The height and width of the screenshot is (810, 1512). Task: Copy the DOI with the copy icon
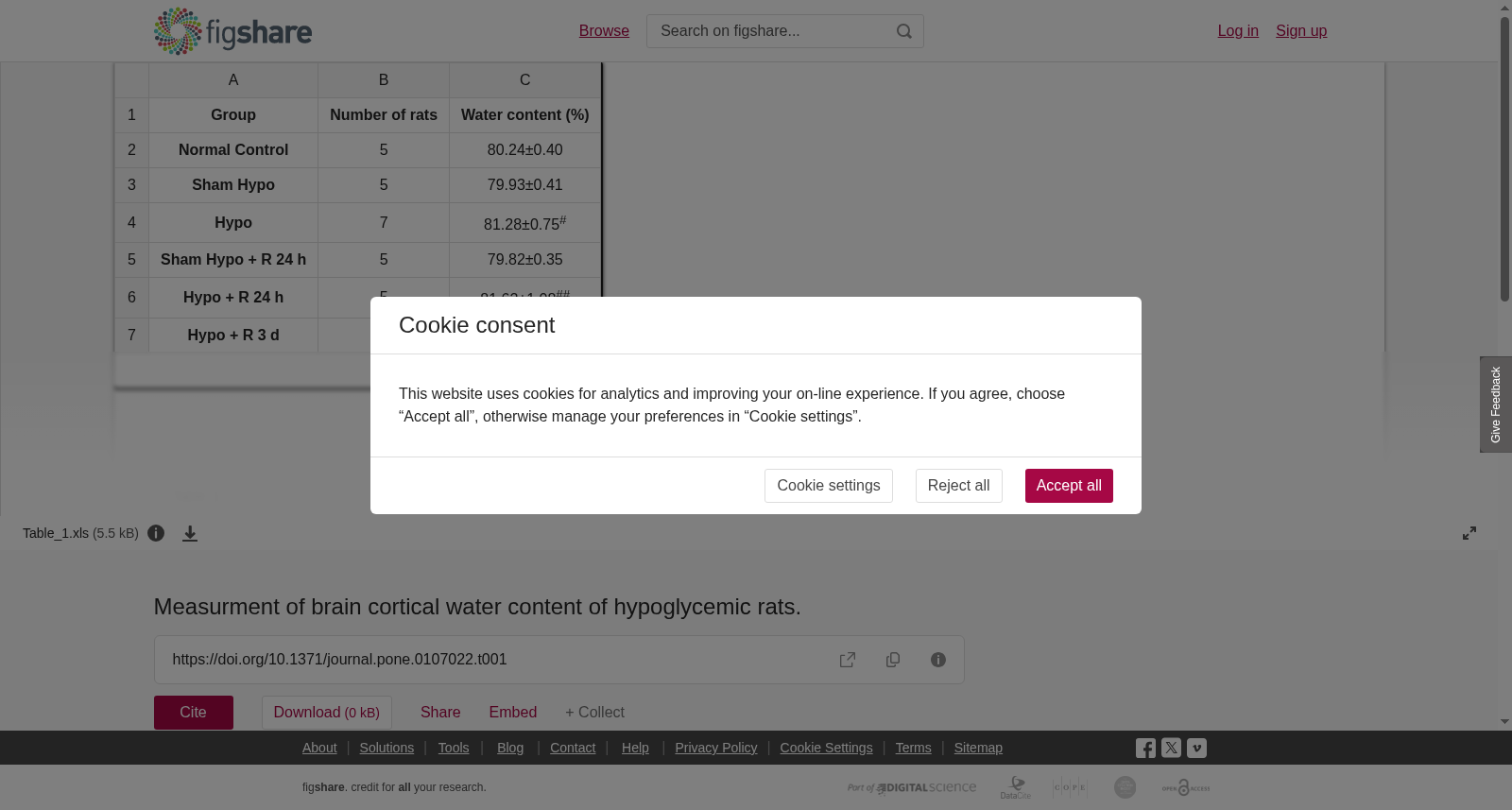point(893,660)
